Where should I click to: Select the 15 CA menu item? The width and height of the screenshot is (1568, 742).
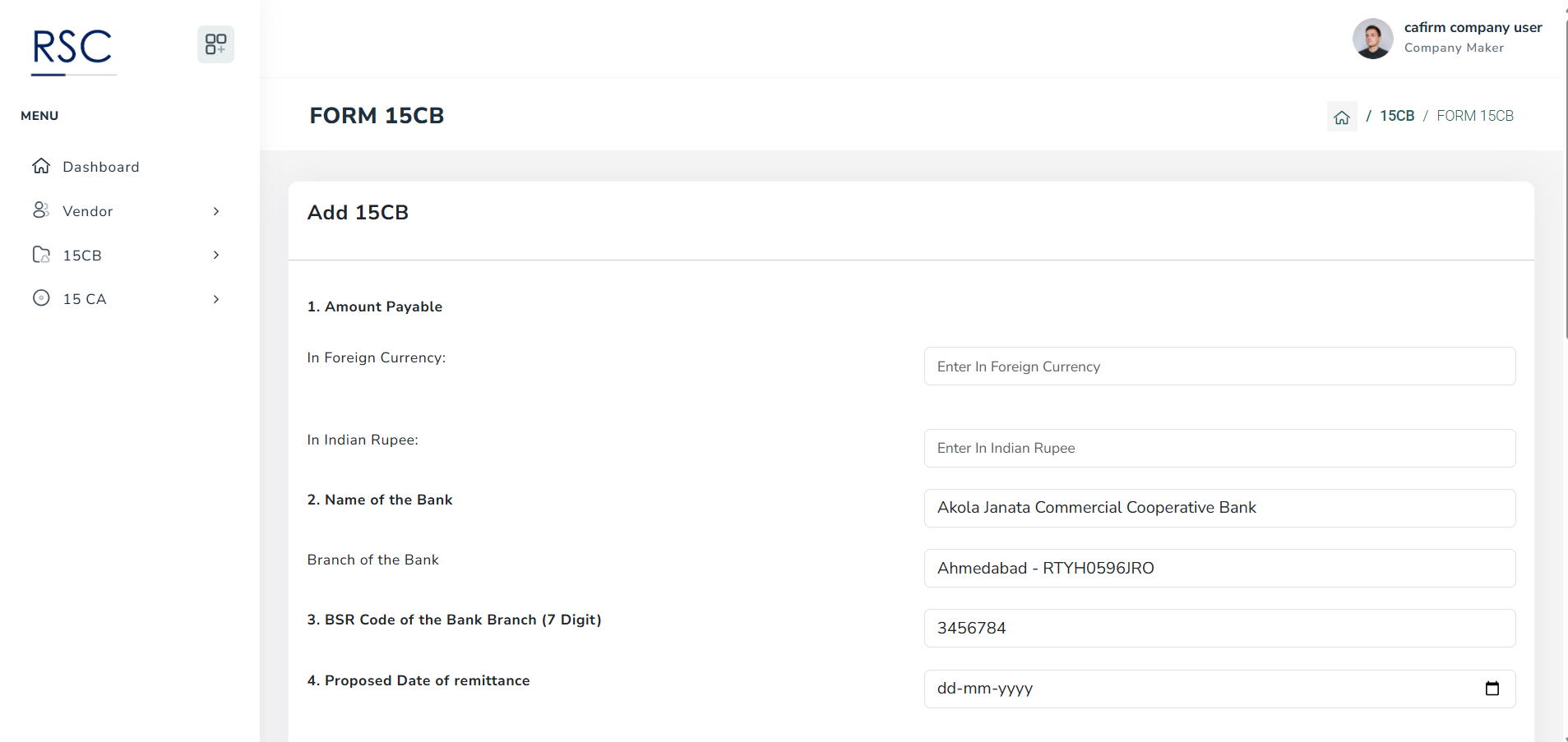click(x=85, y=299)
